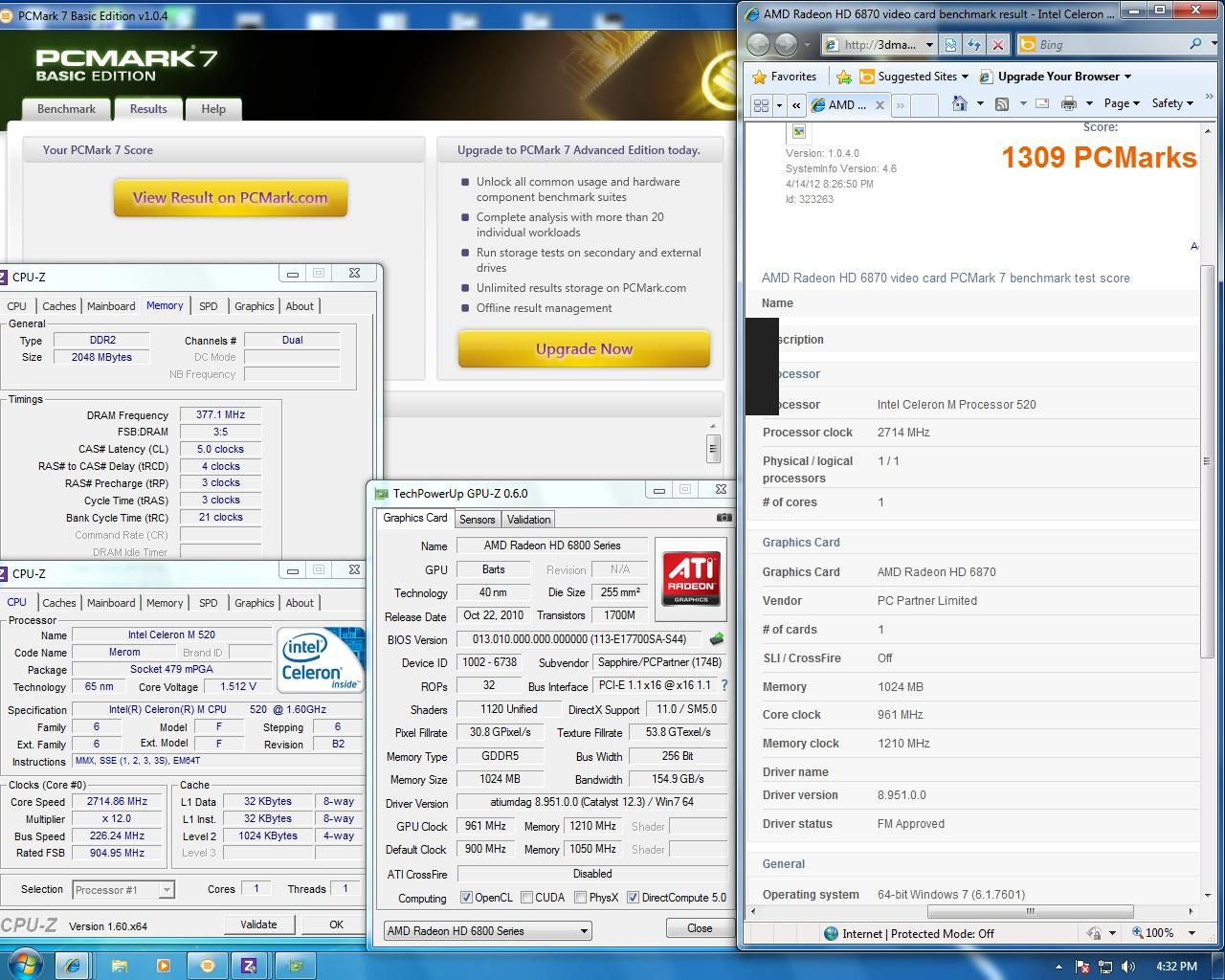The image size is (1225, 980).
Task: Open Mainboard tab in lower CPU-Z window
Action: tap(111, 603)
